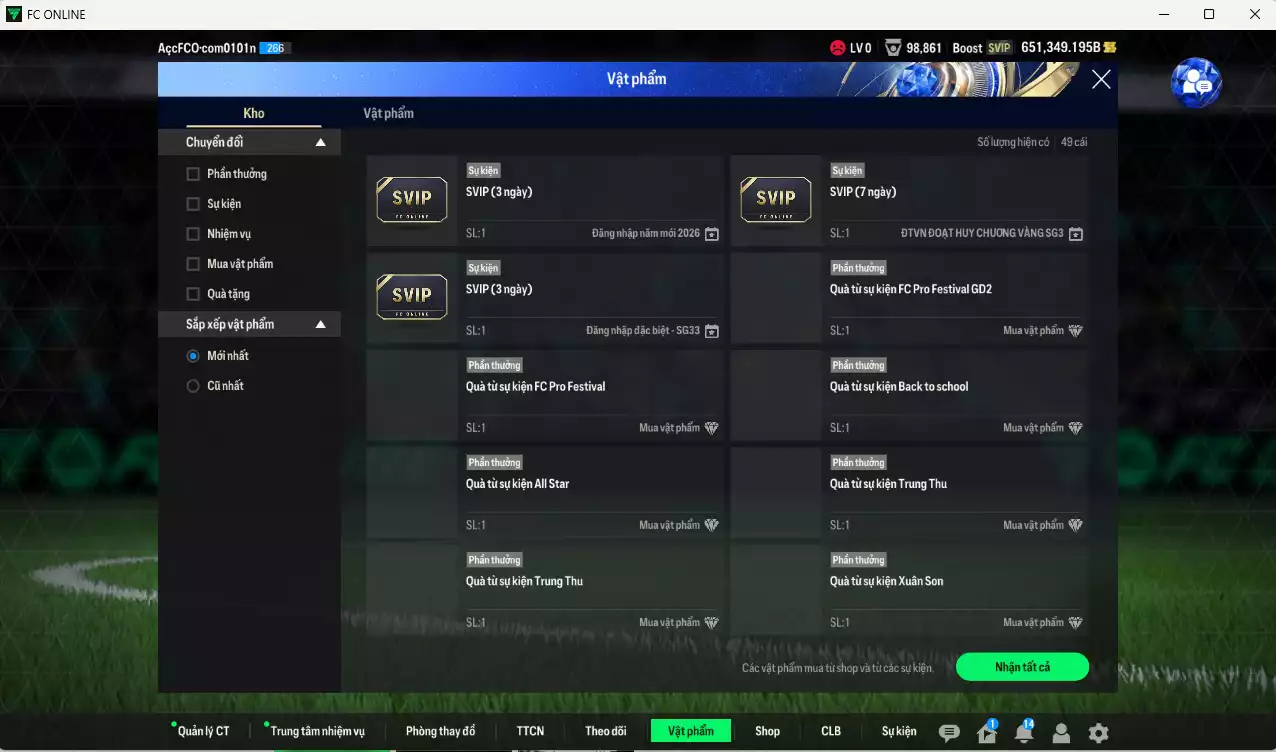
Task: Collapse the Sắp xếp vật phẩm section
Action: (321, 325)
